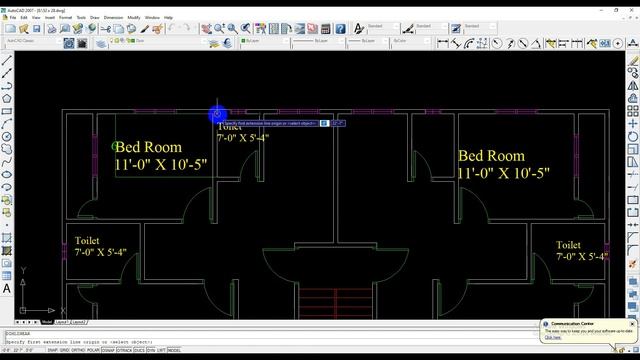The width and height of the screenshot is (640, 360).
Task: Toggle GRID display in status bar
Action: point(64,350)
